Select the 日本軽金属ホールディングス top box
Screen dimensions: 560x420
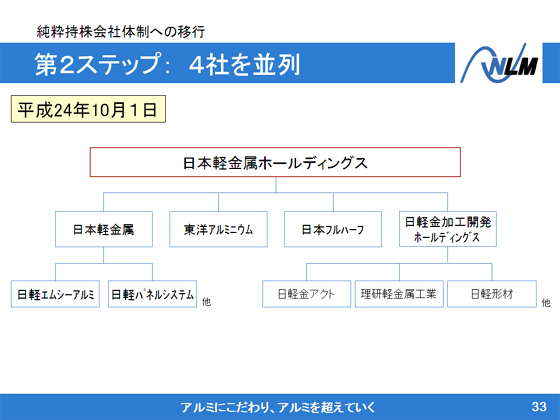275,162
